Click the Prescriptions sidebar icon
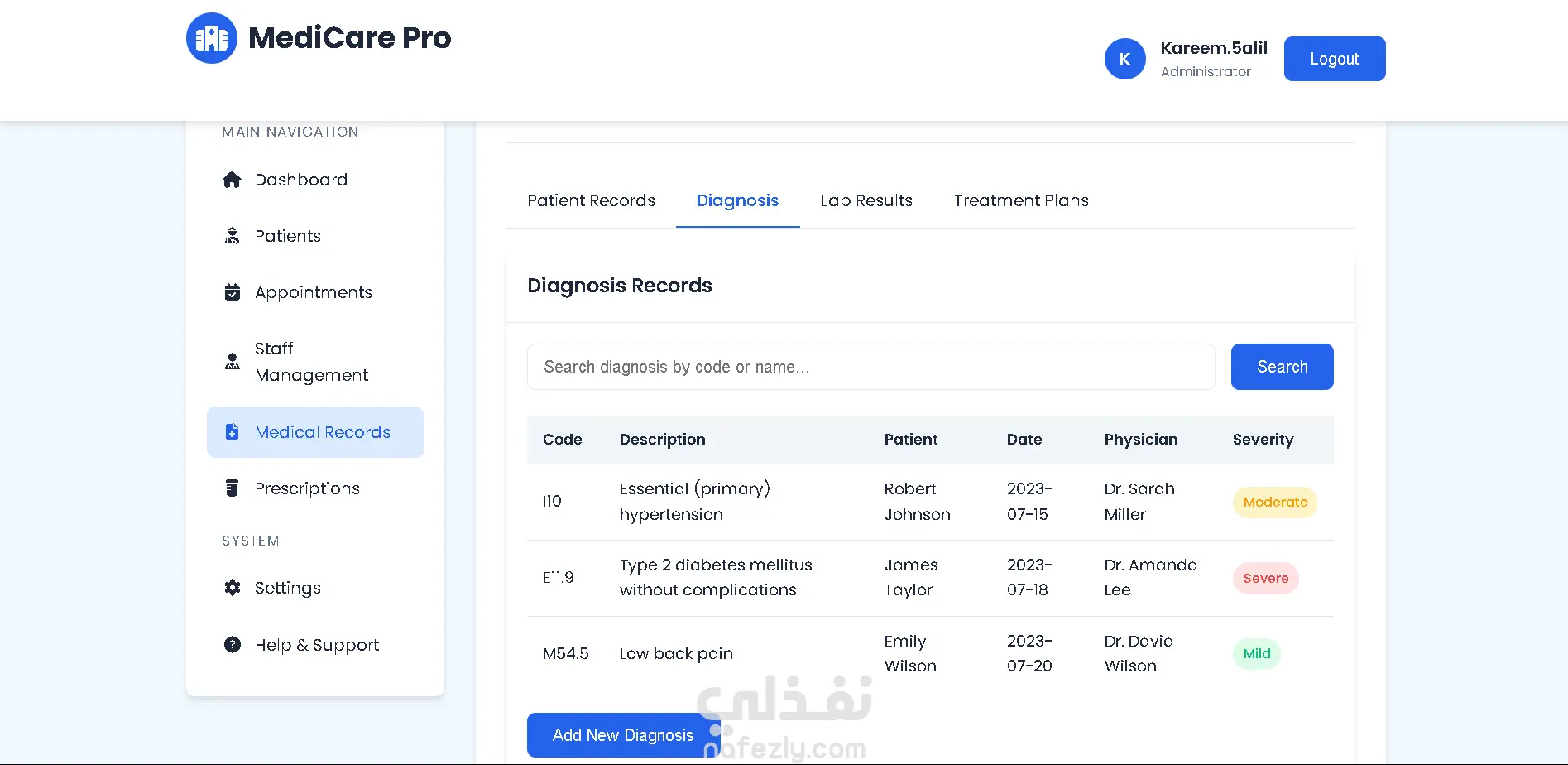The width and height of the screenshot is (1568, 765). [x=233, y=488]
